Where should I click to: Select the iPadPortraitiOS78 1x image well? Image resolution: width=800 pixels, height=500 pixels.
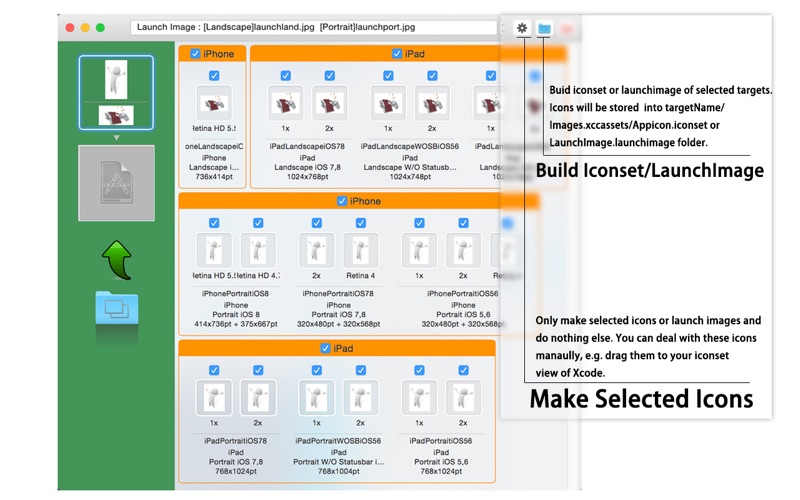(214, 397)
